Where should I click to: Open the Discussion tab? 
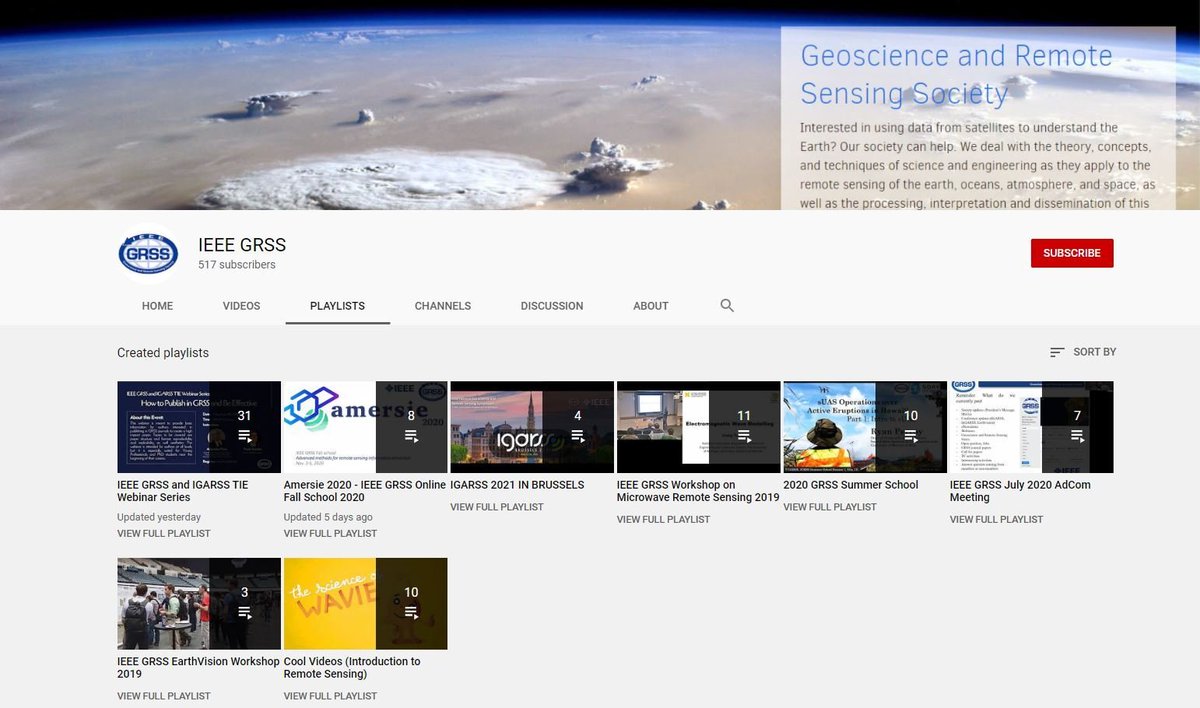pos(552,306)
